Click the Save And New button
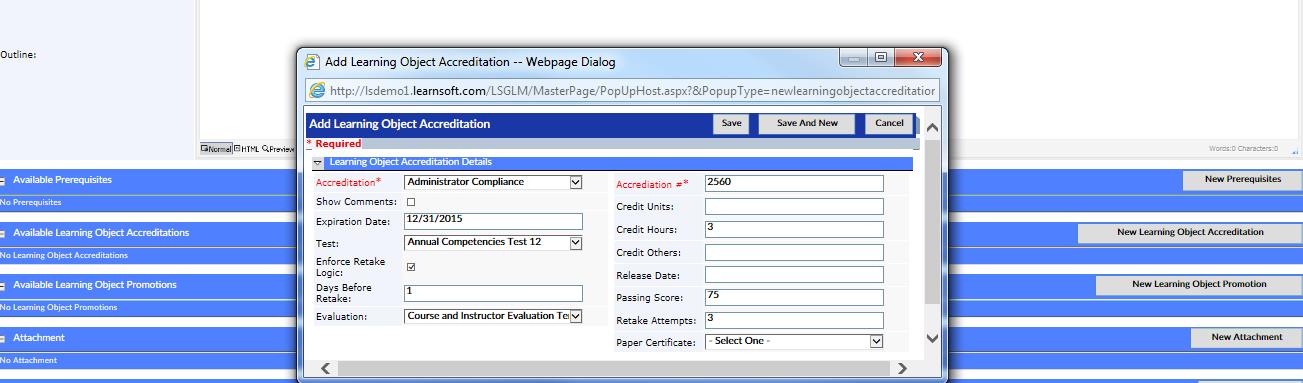 [x=807, y=123]
